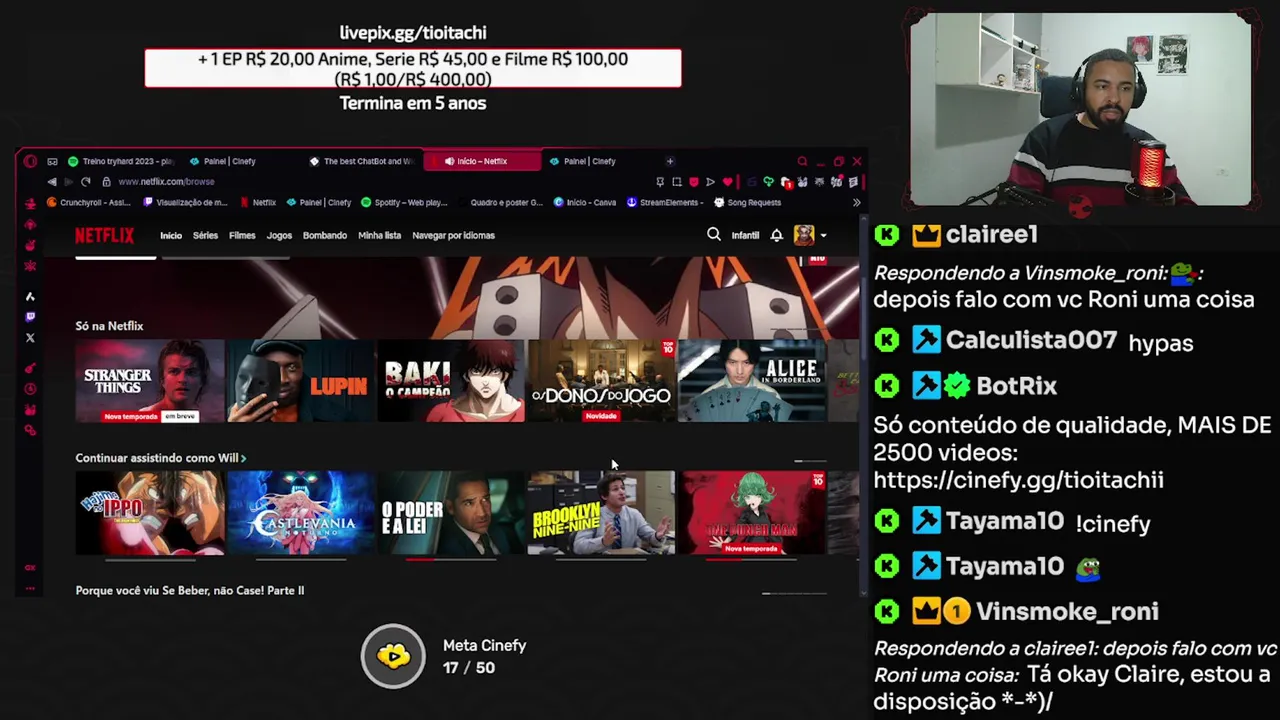
Task: Switch to first Painel | Cinefy tab
Action: click(x=222, y=161)
